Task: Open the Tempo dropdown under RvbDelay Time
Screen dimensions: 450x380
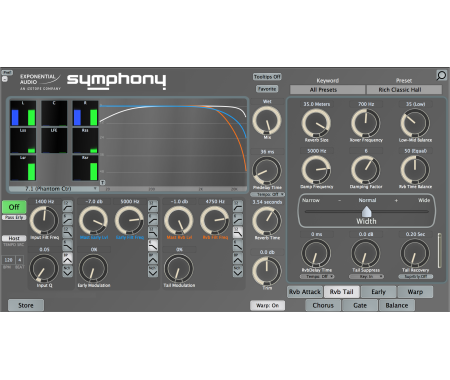Action: (x=317, y=277)
